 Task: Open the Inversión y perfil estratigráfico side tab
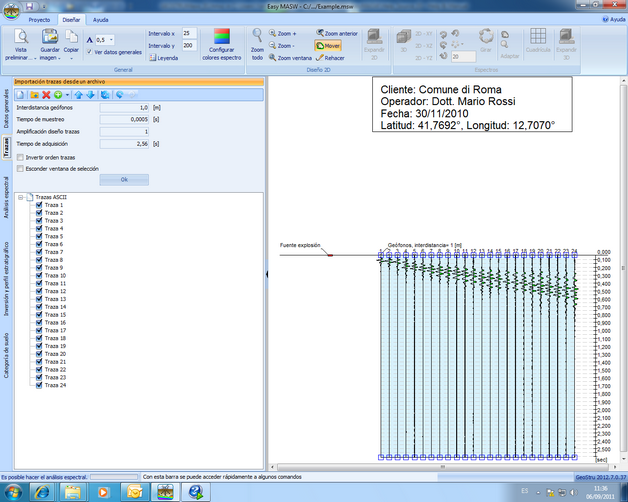pos(6,279)
